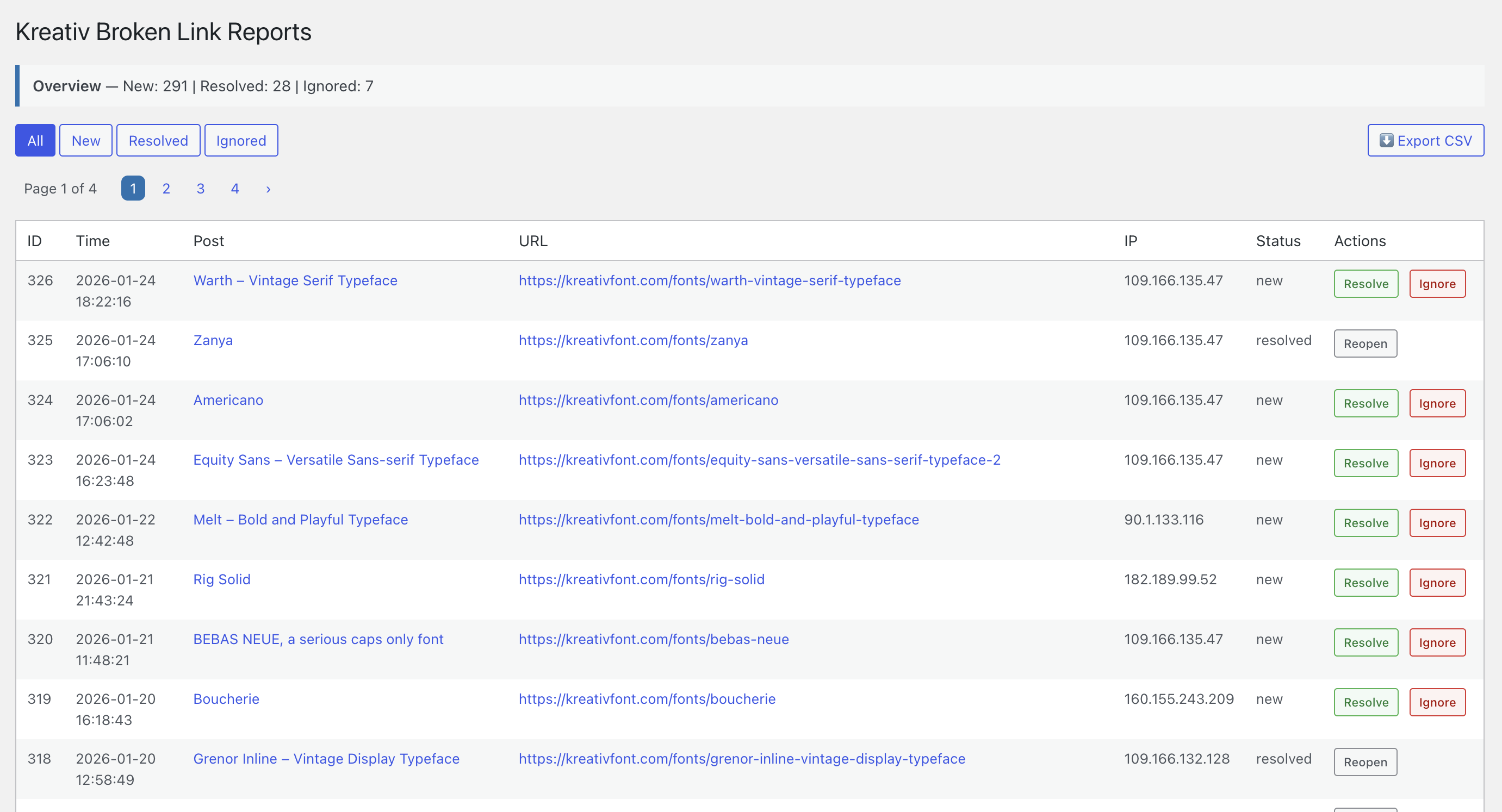1502x812 pixels.
Task: Open the melt-bold-and-playful-typeface URL
Action: 718,520
